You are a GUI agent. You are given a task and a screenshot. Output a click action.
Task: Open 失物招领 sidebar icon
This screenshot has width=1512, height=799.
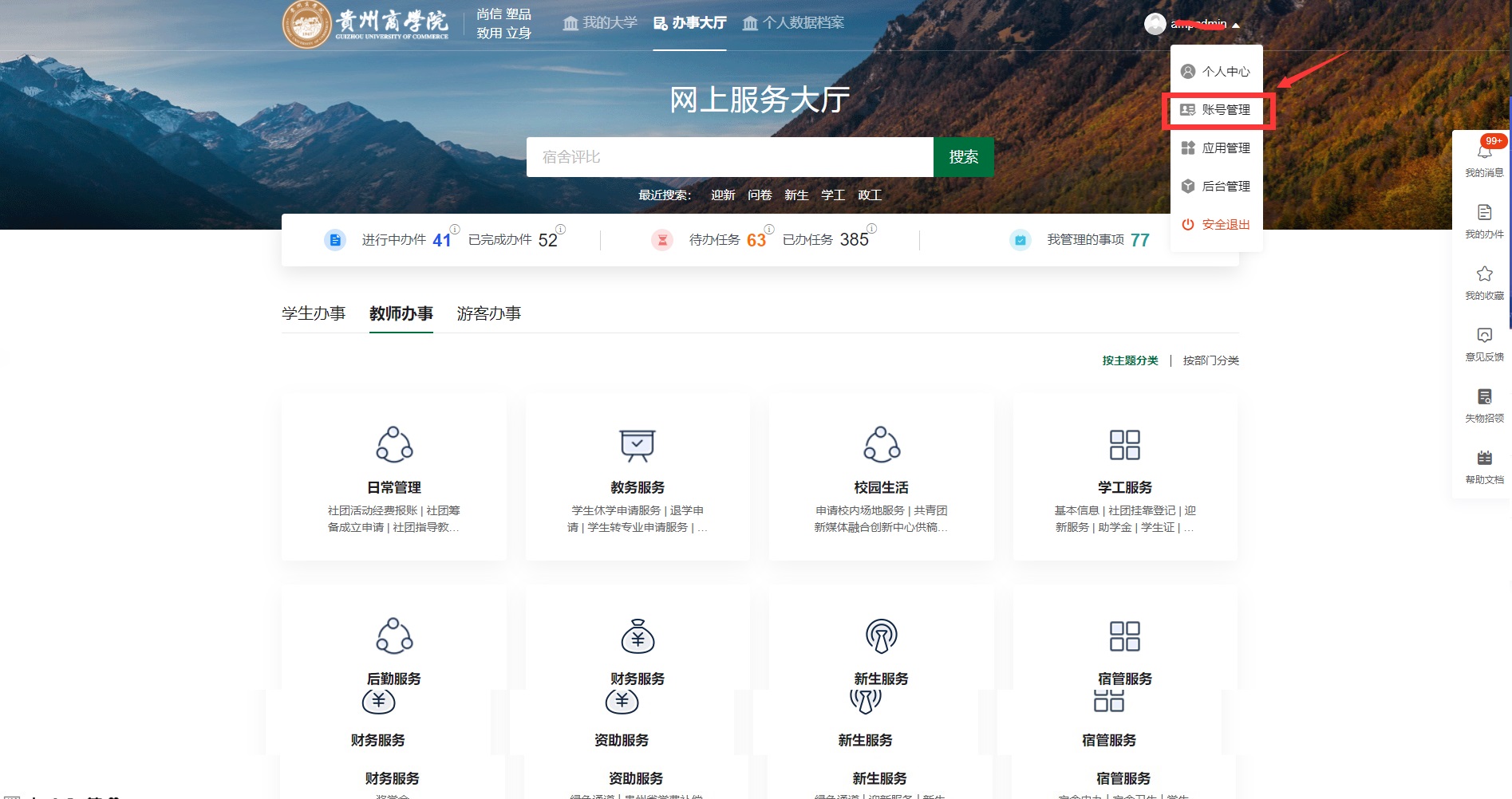pos(1484,397)
